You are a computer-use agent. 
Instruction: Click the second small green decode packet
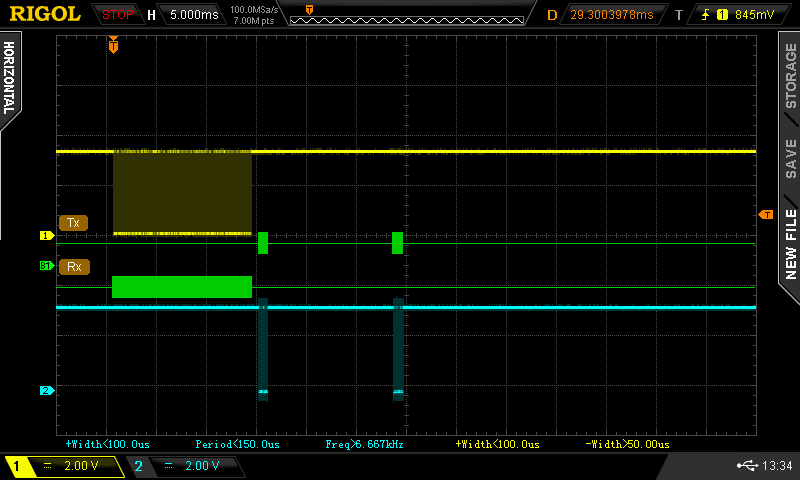(x=397, y=243)
